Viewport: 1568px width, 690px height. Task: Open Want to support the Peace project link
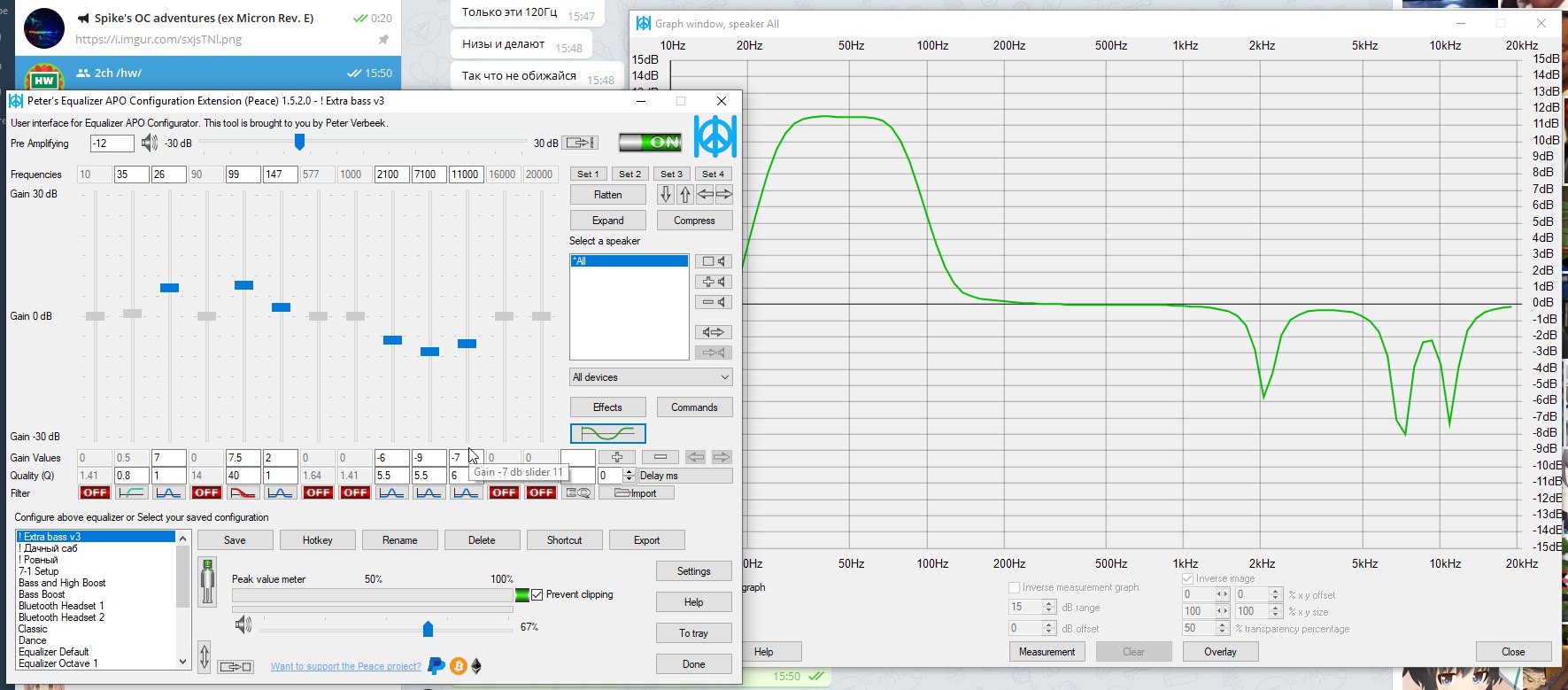coord(346,666)
